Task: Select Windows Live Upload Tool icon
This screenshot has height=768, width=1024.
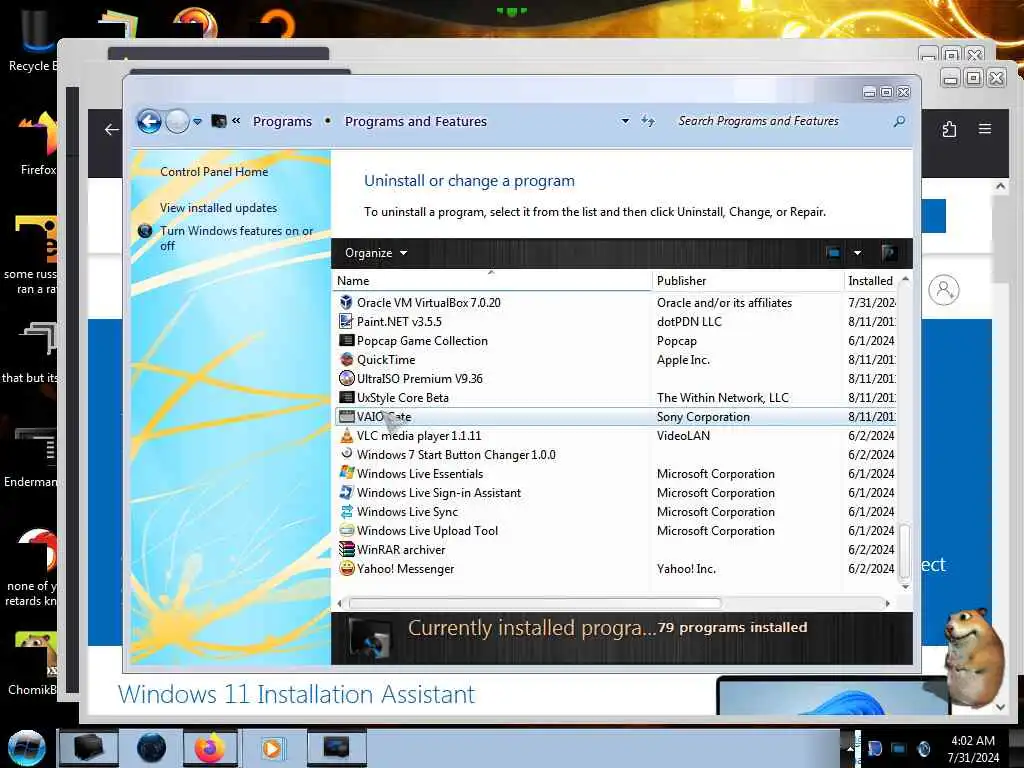Action: (346, 530)
